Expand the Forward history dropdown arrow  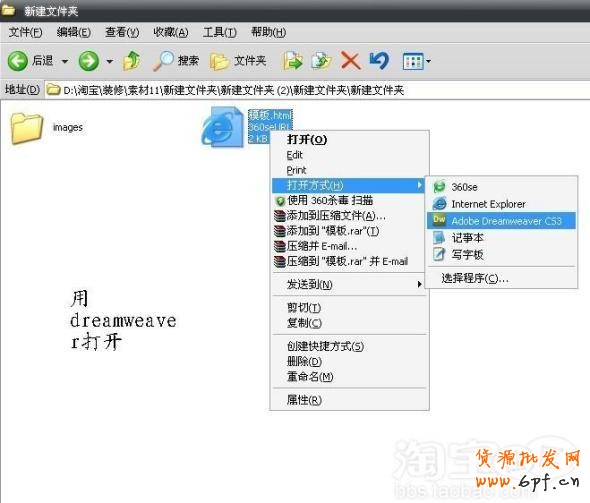pos(109,61)
